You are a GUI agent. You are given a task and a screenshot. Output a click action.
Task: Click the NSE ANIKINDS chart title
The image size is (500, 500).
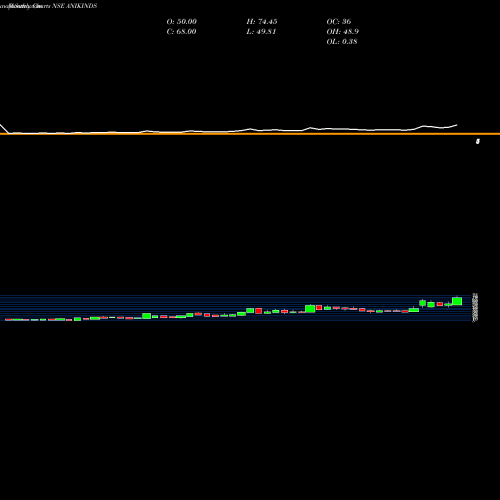74,6
